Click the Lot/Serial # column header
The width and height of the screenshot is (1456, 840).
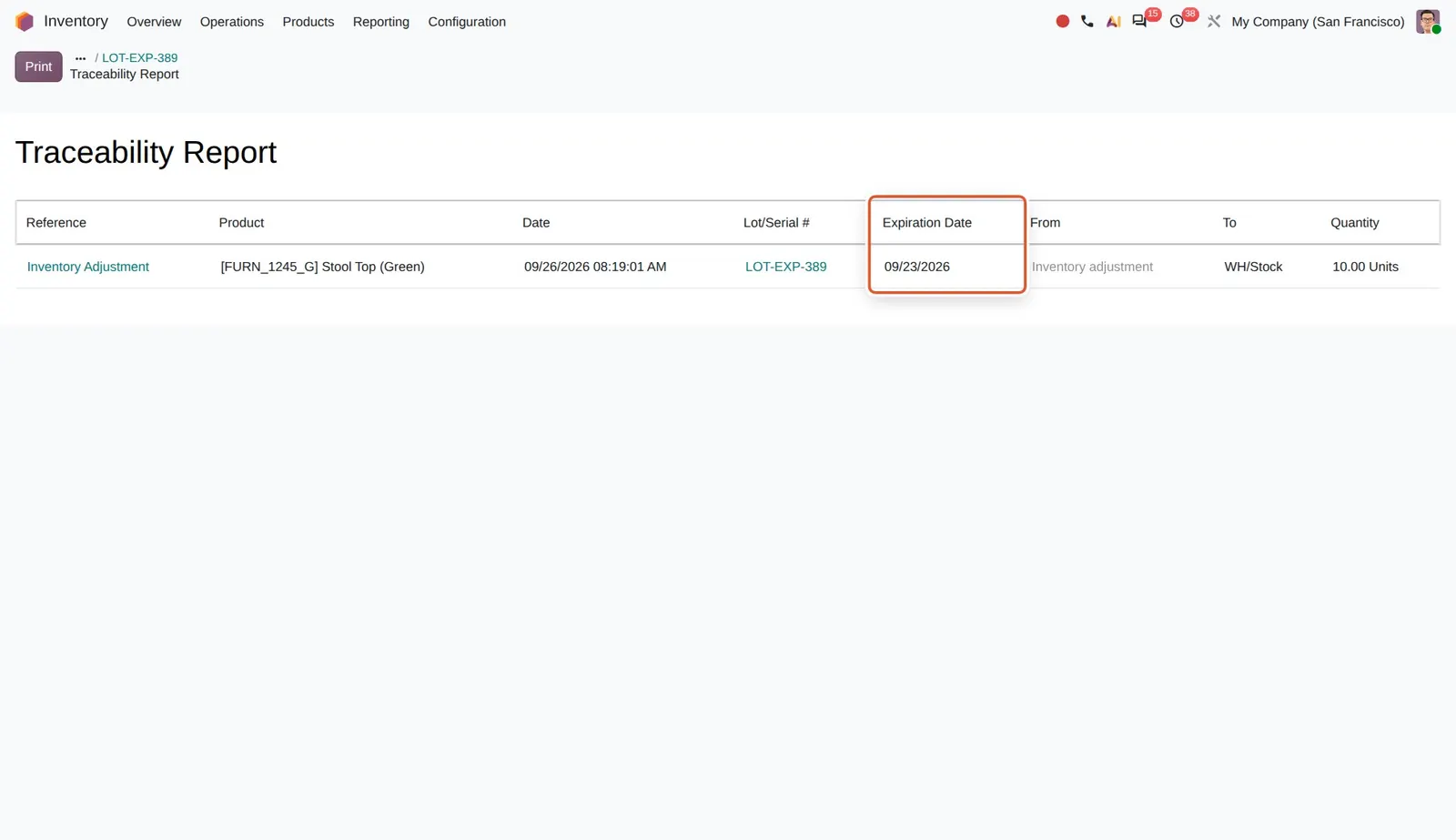tap(776, 222)
